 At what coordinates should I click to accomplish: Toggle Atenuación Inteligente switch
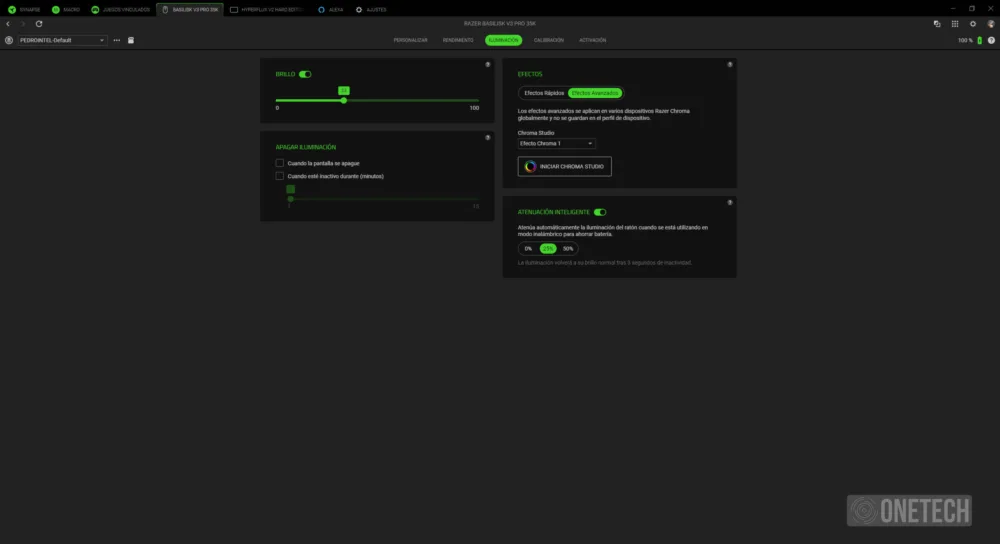click(x=599, y=212)
